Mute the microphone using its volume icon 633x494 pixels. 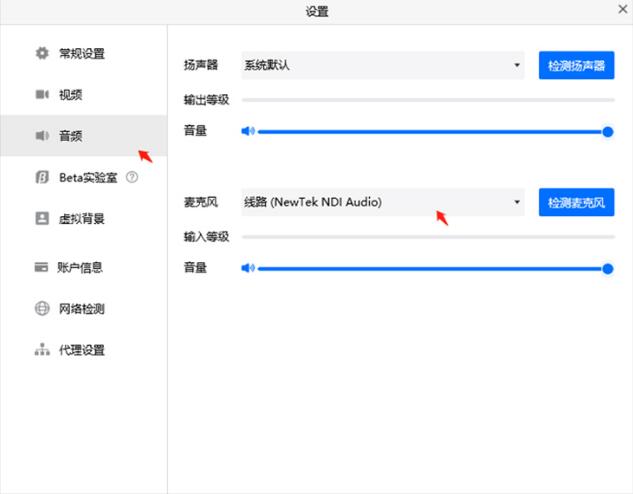[x=248, y=268]
